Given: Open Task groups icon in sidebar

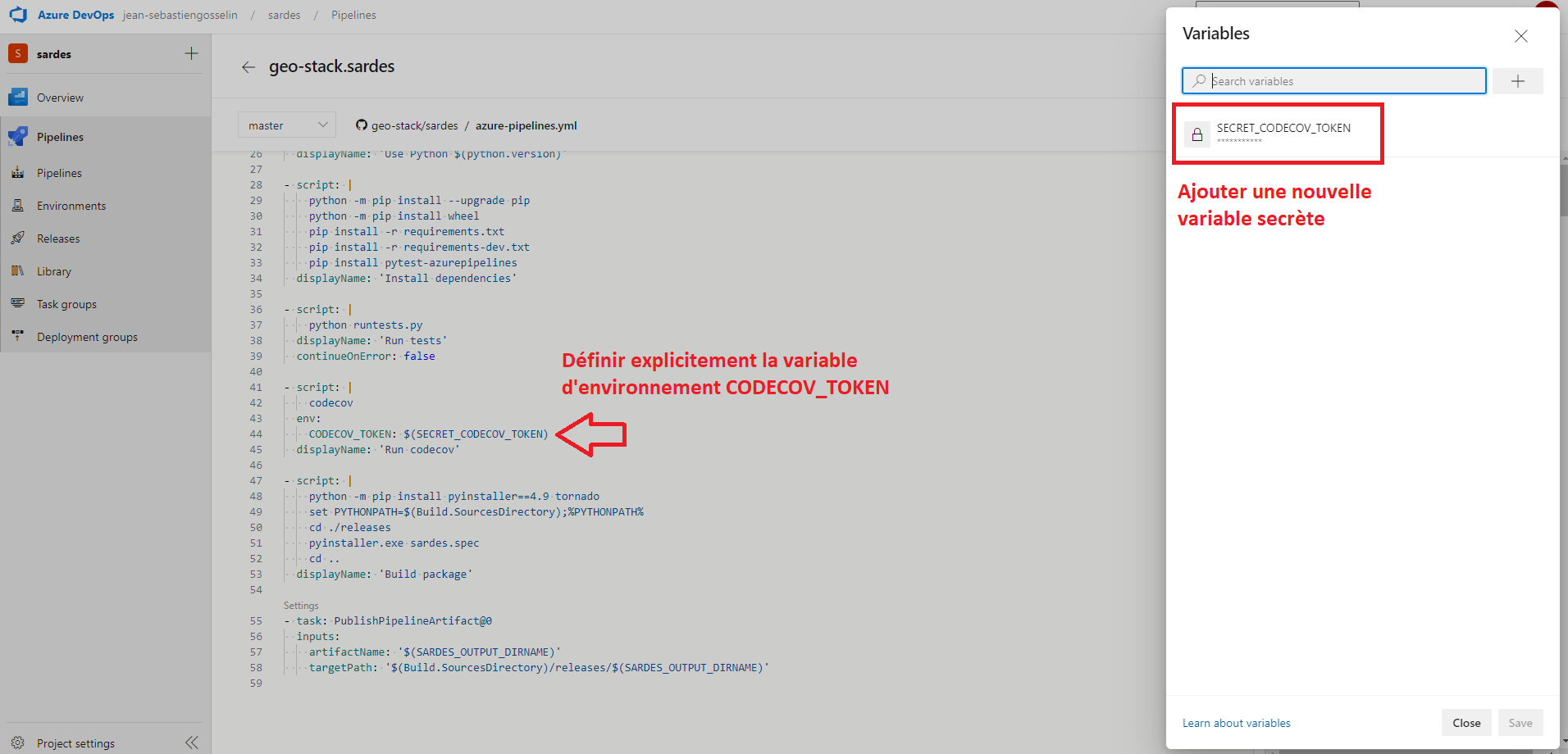Looking at the screenshot, I should [x=18, y=304].
